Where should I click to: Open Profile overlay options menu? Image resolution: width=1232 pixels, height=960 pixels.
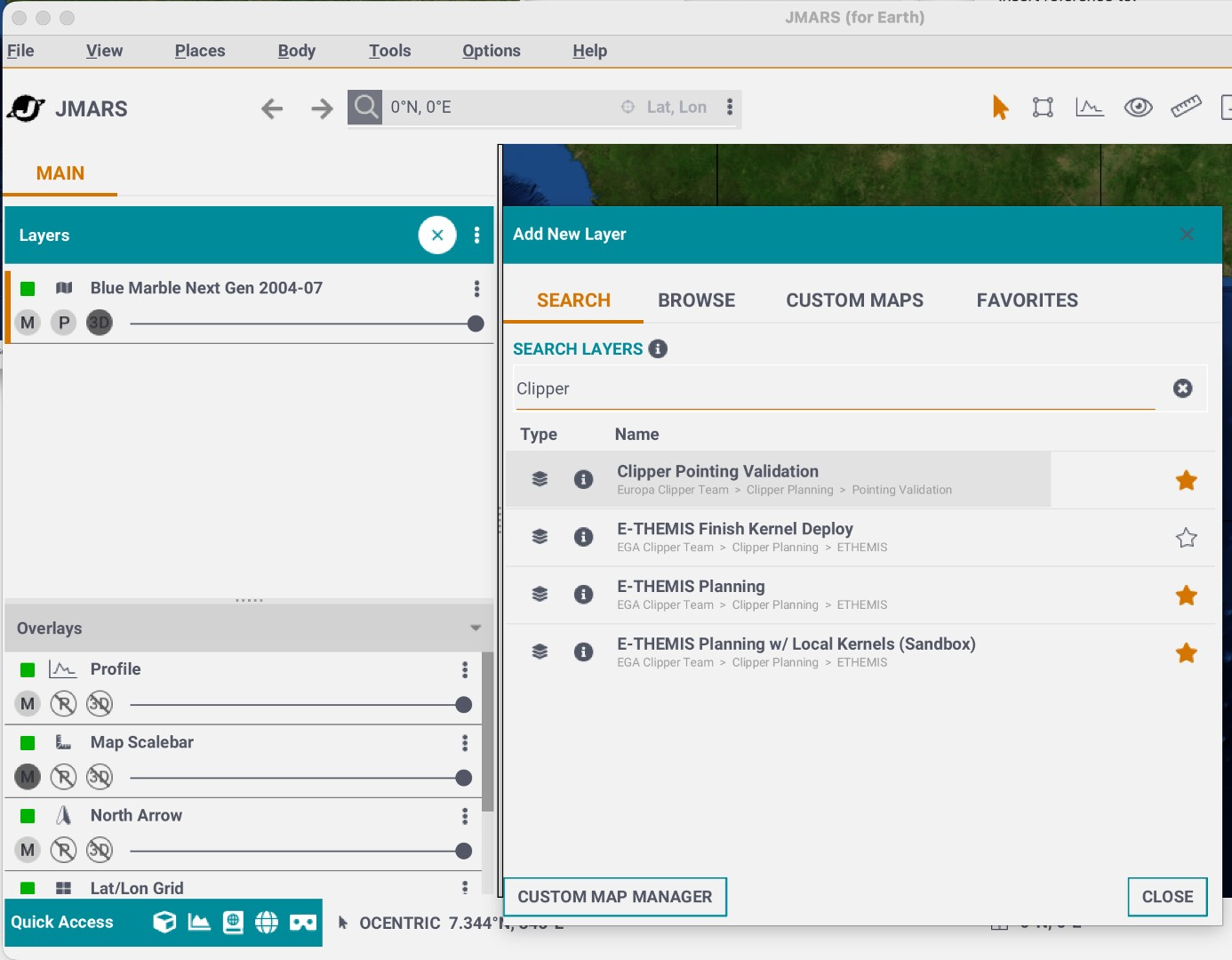tap(465, 669)
